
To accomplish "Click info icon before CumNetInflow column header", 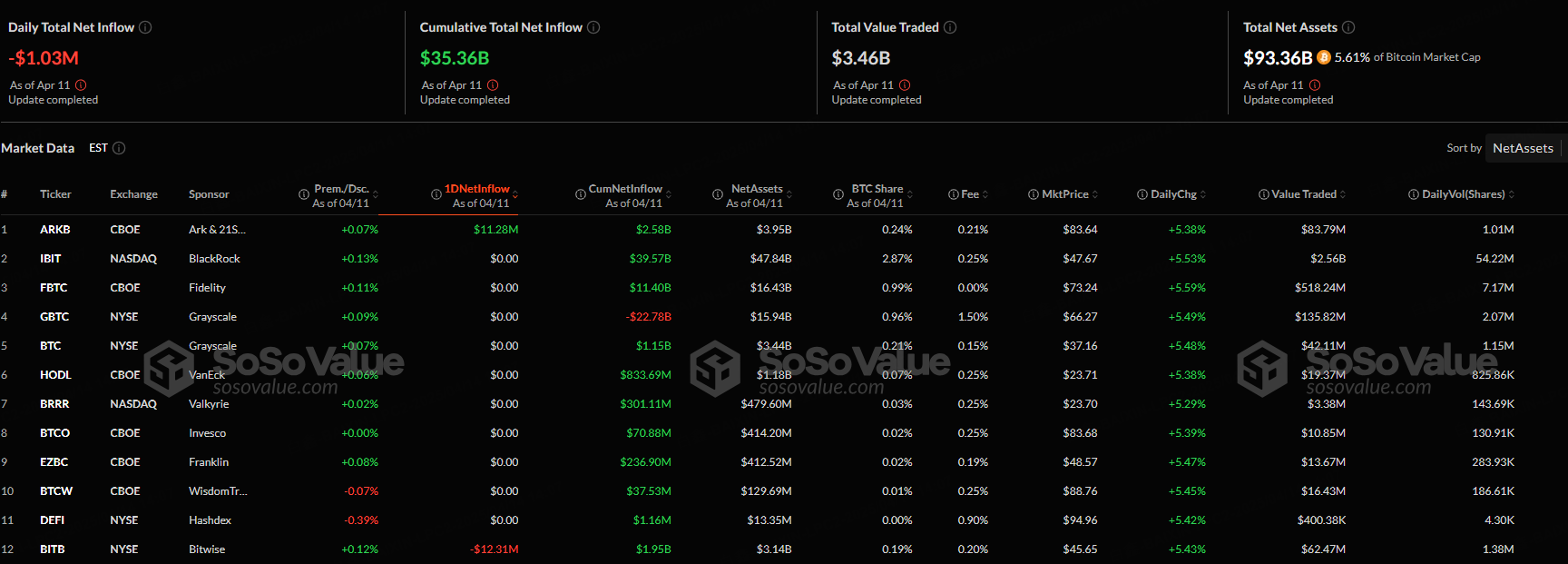I will tap(580, 194).
